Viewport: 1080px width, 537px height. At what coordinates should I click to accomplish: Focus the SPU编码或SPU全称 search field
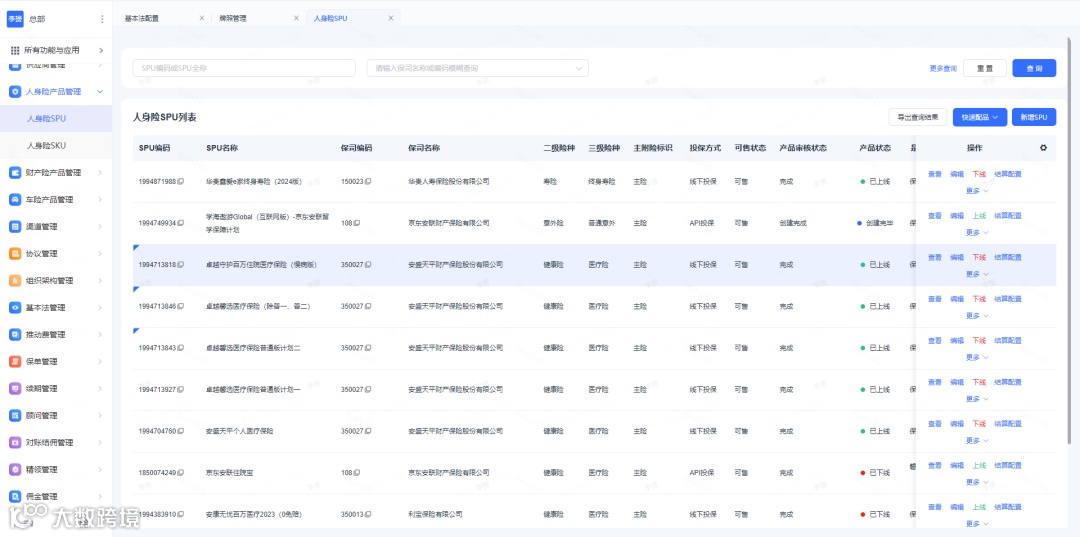click(x=244, y=68)
